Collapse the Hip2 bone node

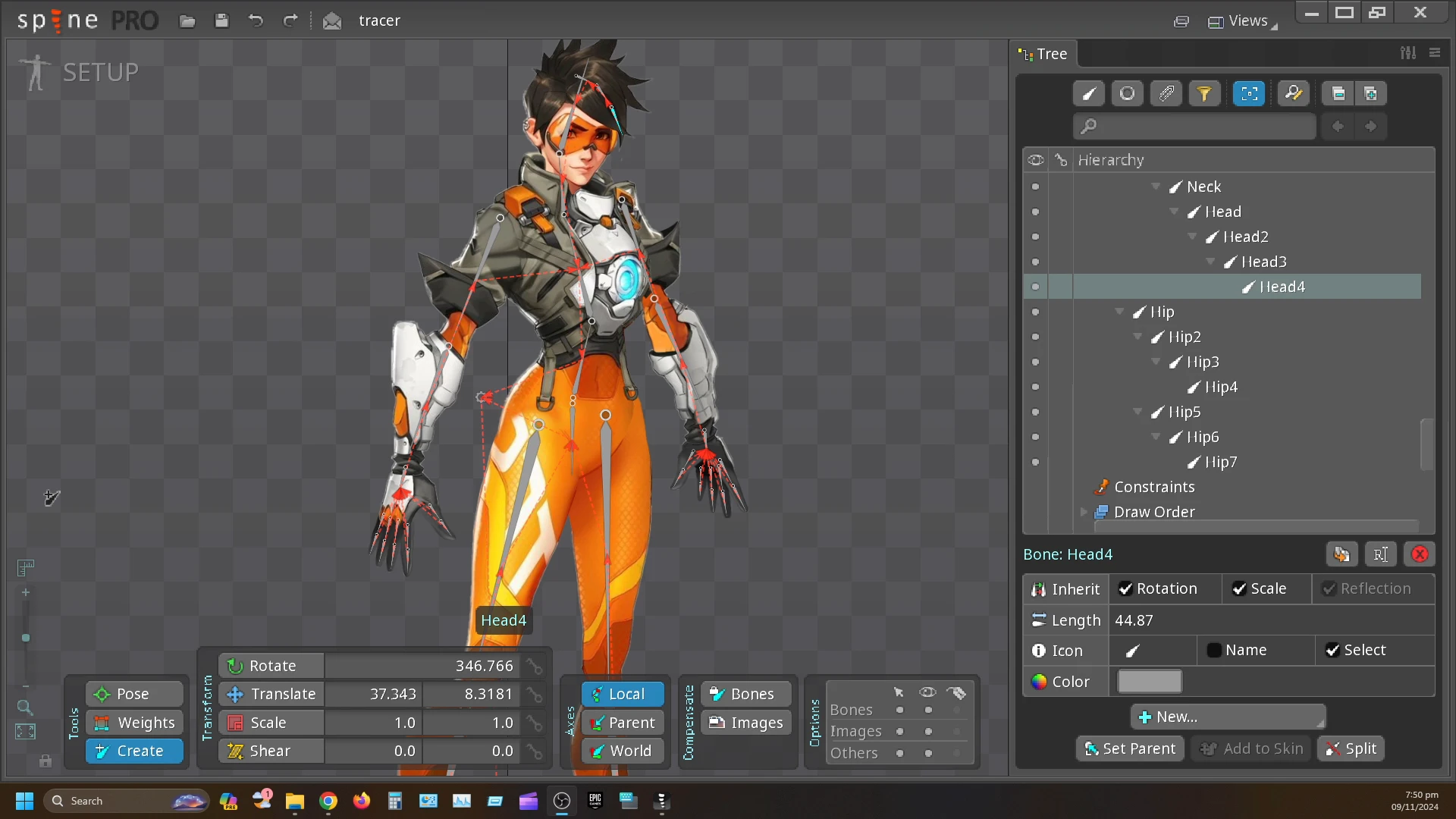[x=1137, y=337]
